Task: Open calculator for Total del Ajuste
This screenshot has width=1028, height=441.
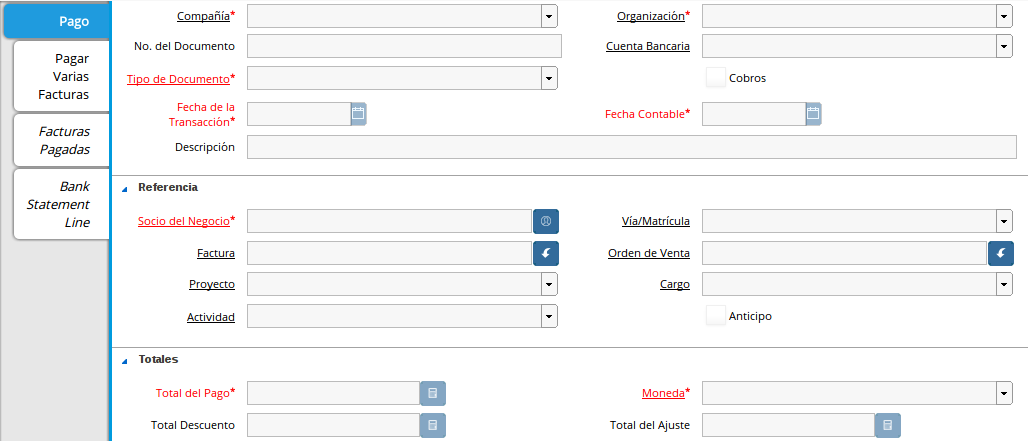Action: coord(888,425)
